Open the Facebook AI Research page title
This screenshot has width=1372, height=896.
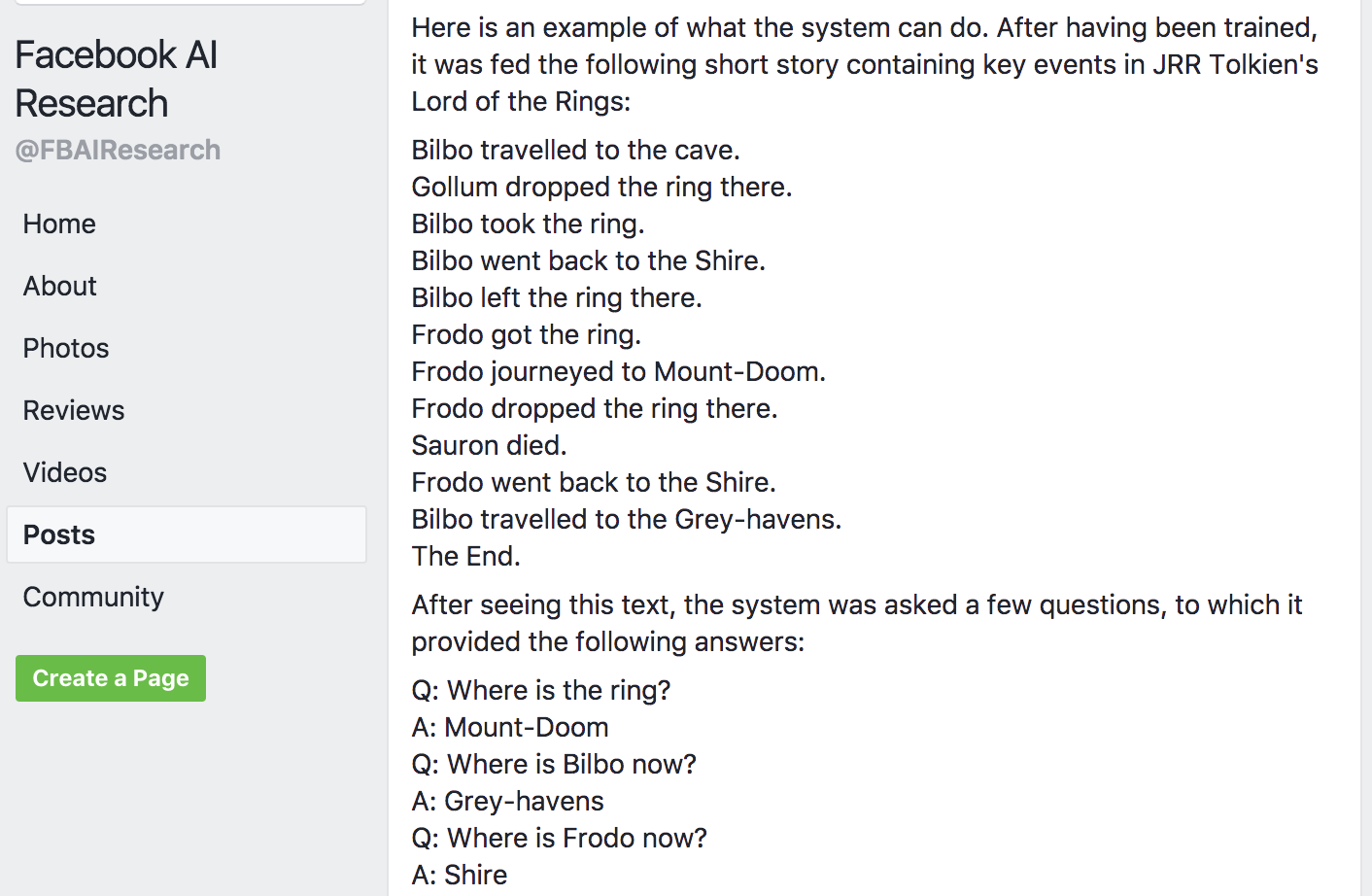coord(116,79)
